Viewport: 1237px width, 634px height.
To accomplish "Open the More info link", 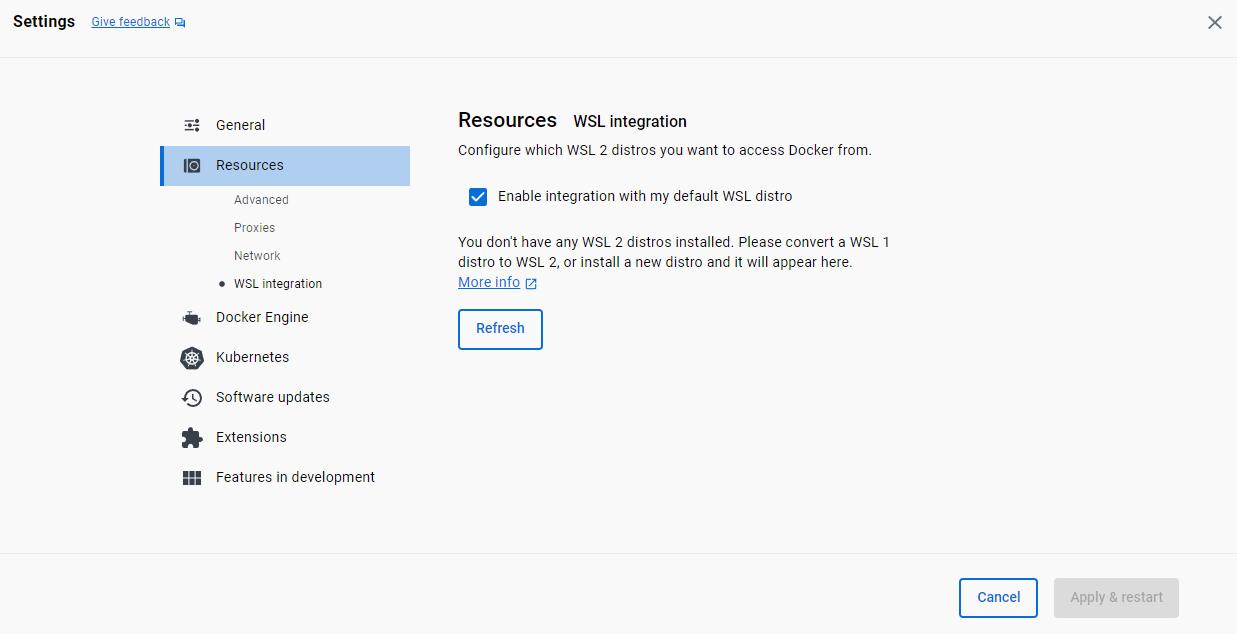I will pyautogui.click(x=489, y=283).
